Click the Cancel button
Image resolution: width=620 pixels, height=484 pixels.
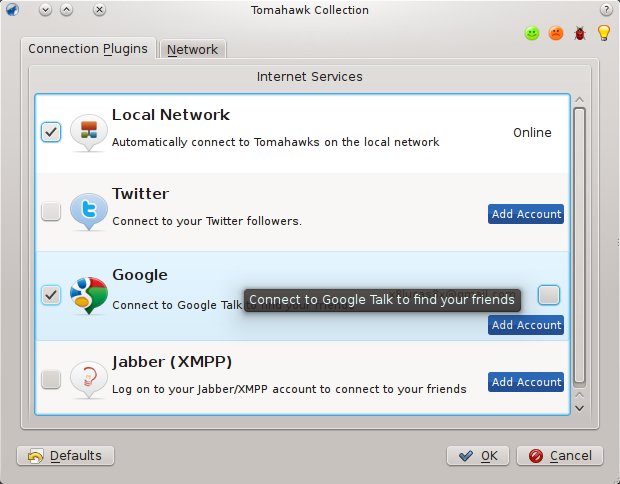pyautogui.click(x=560, y=456)
